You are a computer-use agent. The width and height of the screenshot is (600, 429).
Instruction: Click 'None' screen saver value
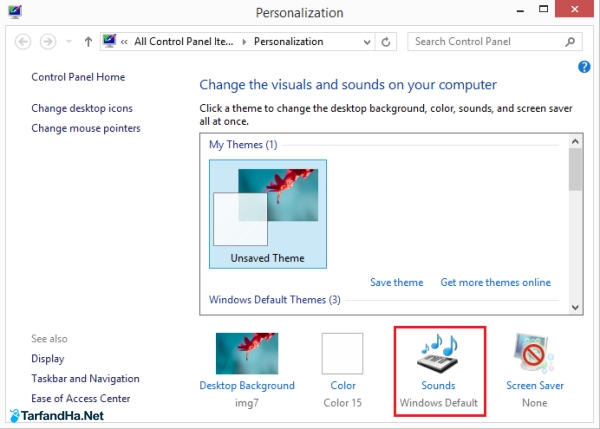coord(535,403)
